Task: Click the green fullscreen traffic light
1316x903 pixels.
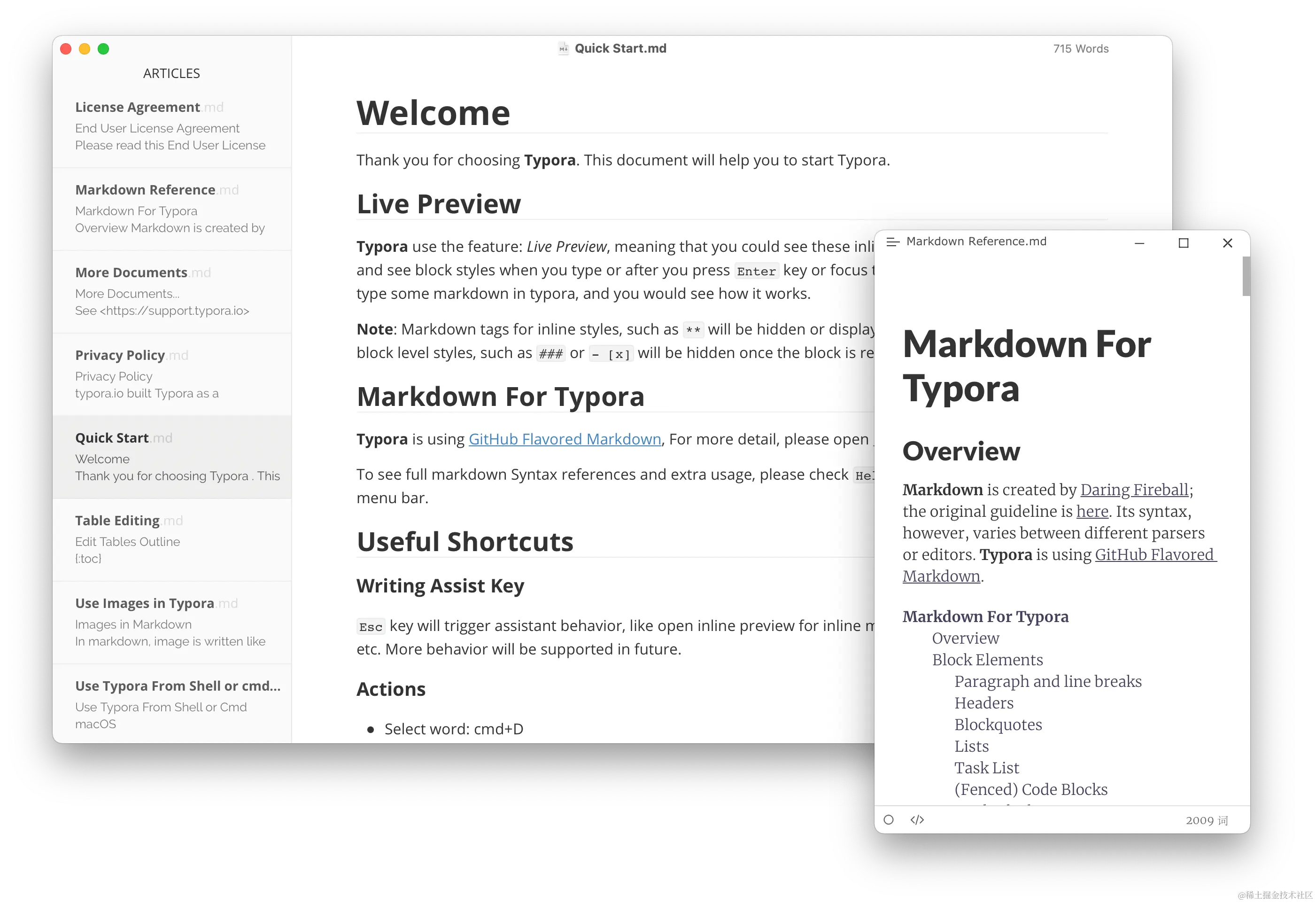Action: [103, 49]
